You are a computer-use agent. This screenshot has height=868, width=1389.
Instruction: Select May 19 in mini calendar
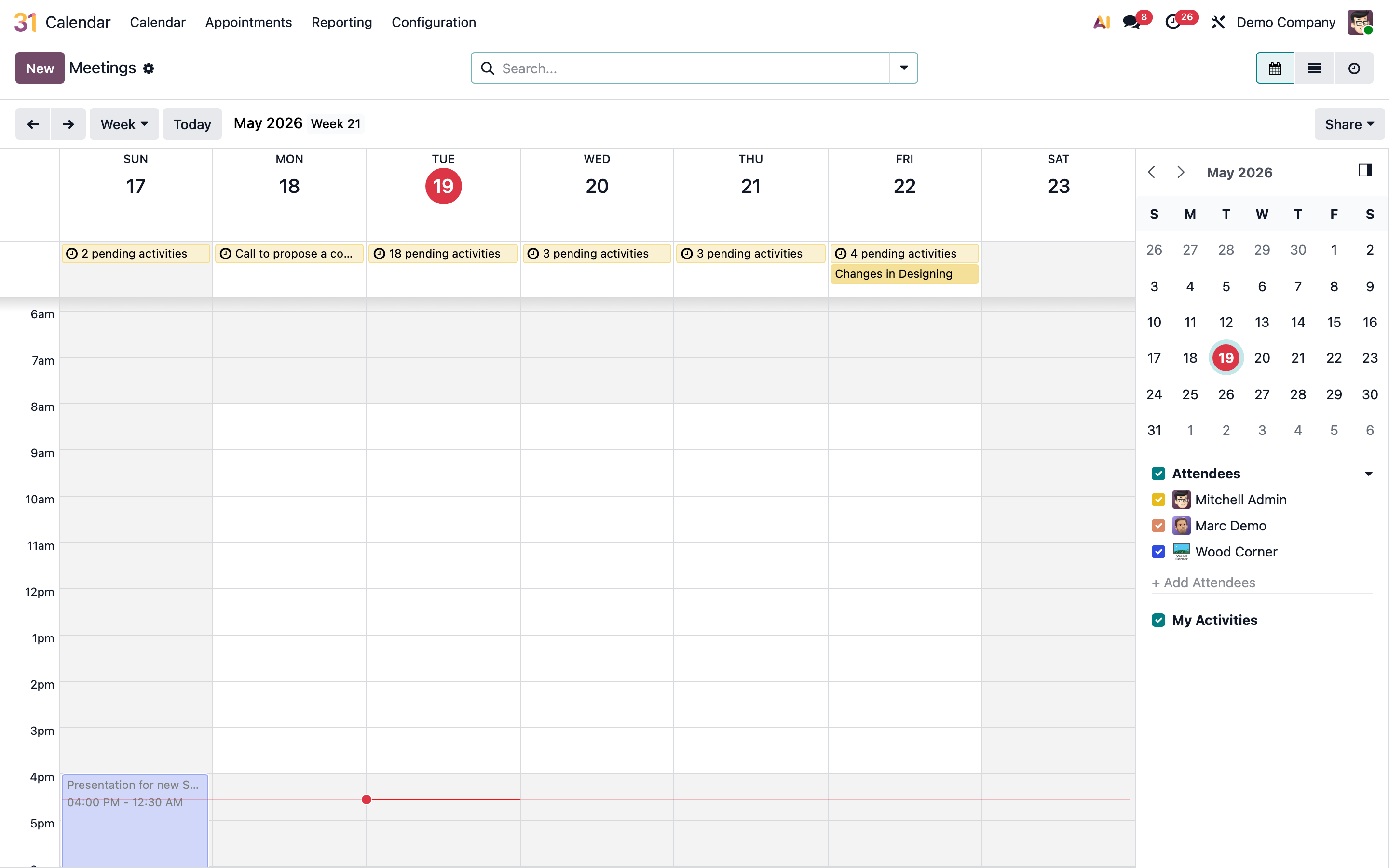coord(1226,358)
